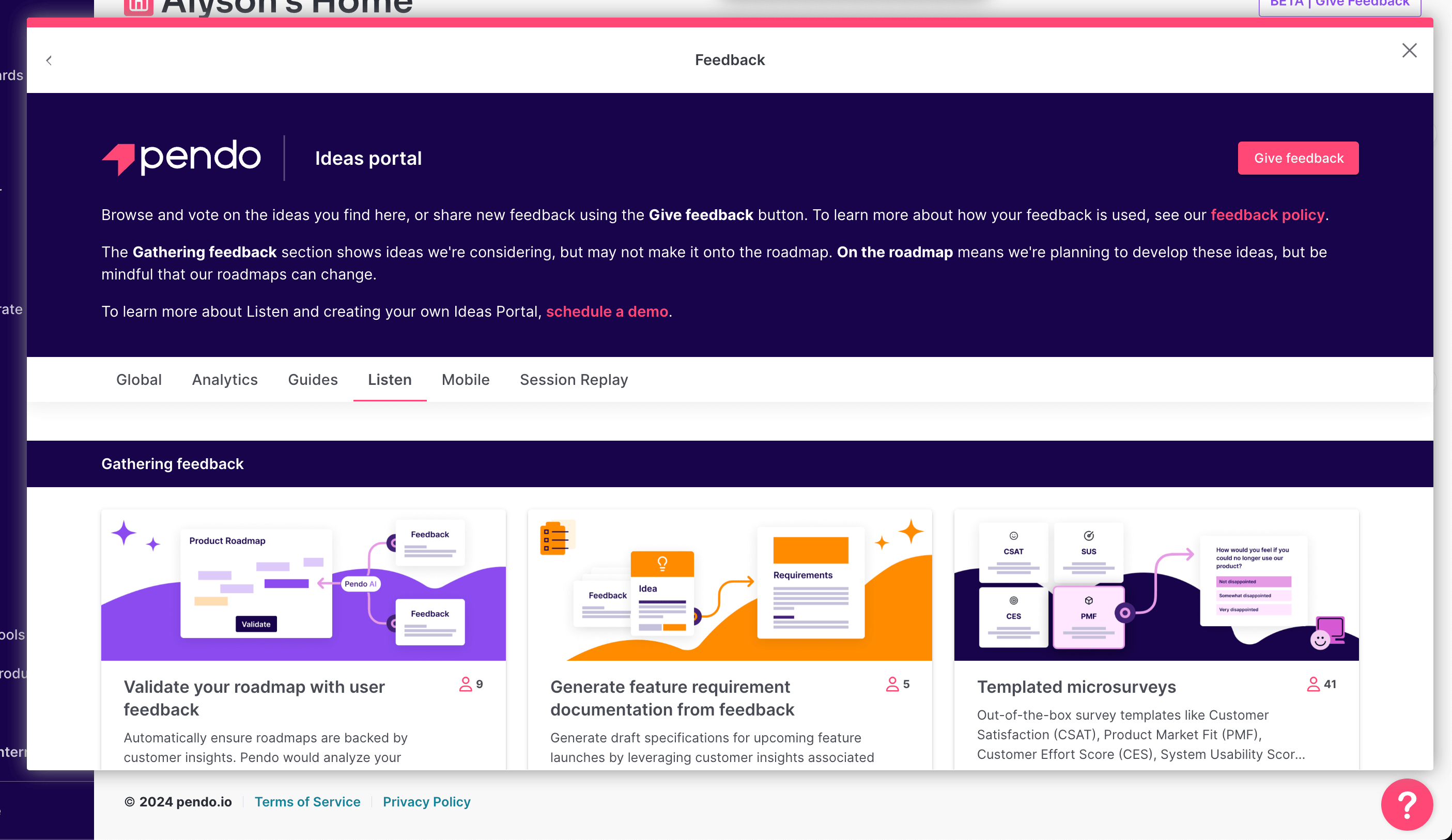Click voter icon on Generate feature requirement card

point(892,684)
